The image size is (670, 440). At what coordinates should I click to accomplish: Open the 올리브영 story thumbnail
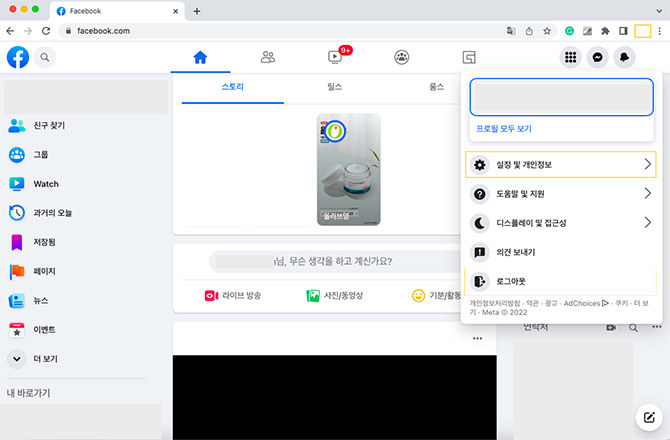349,170
